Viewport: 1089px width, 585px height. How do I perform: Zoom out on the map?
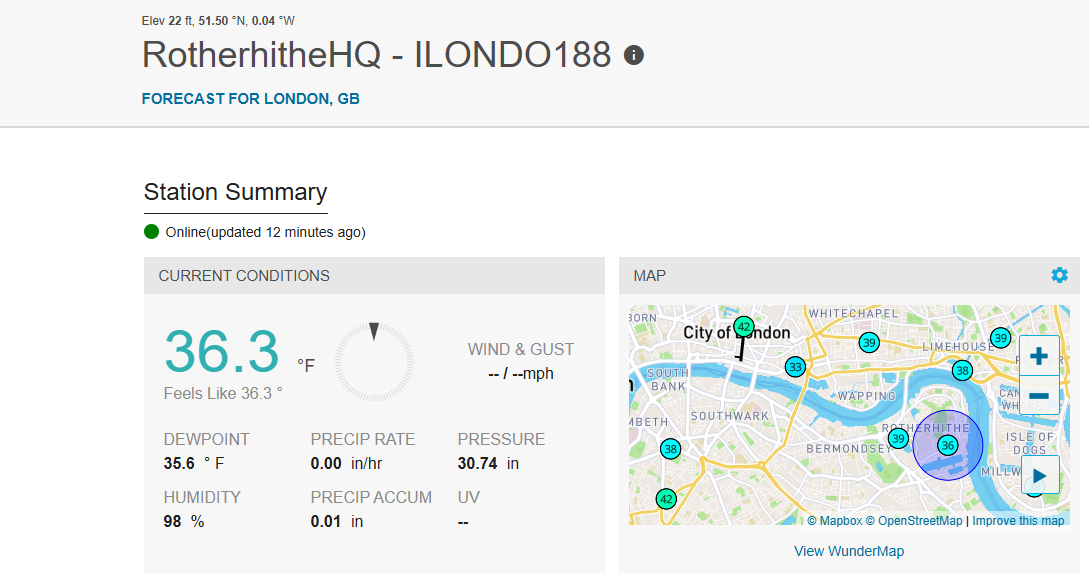point(1039,395)
